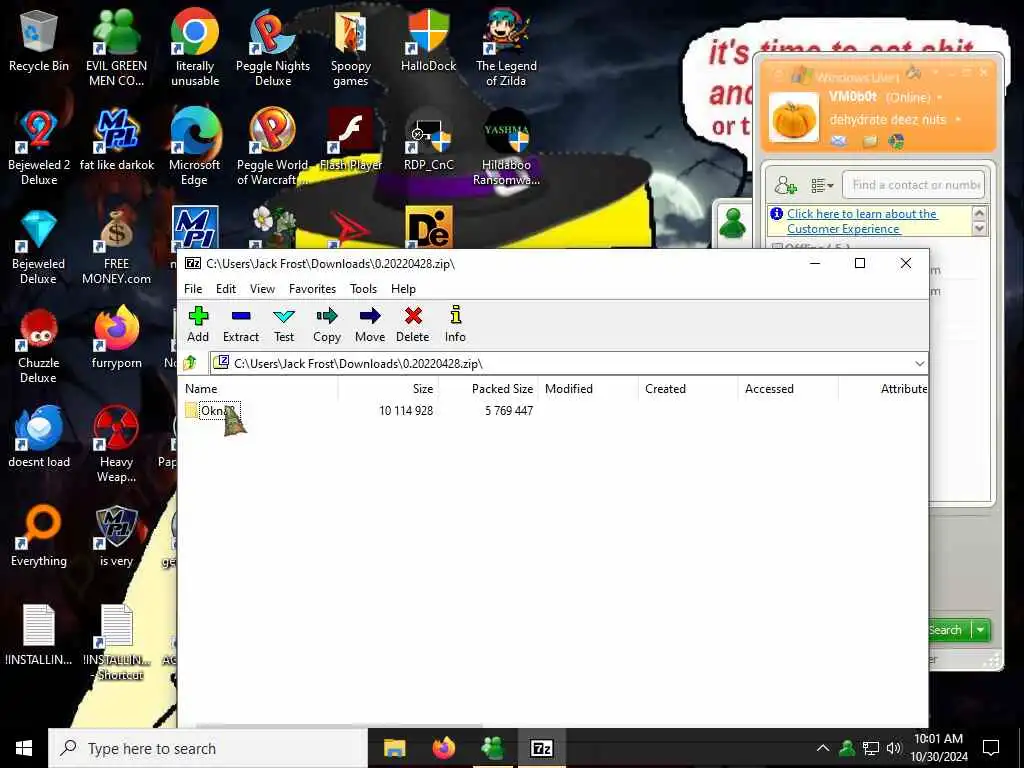Click the red Delete toolbar button

pos(412,325)
